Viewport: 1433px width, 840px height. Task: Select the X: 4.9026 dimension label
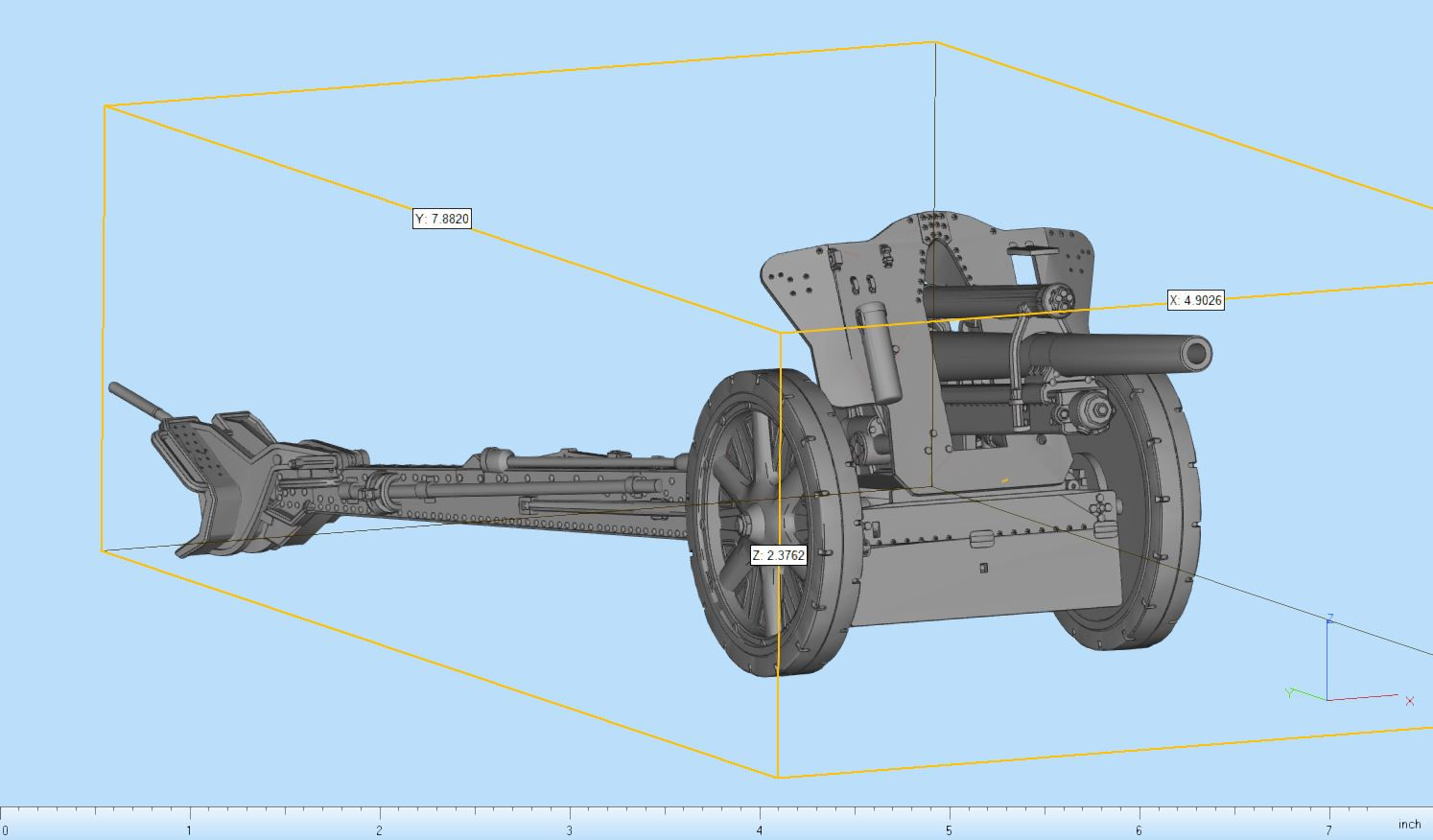tap(1194, 300)
